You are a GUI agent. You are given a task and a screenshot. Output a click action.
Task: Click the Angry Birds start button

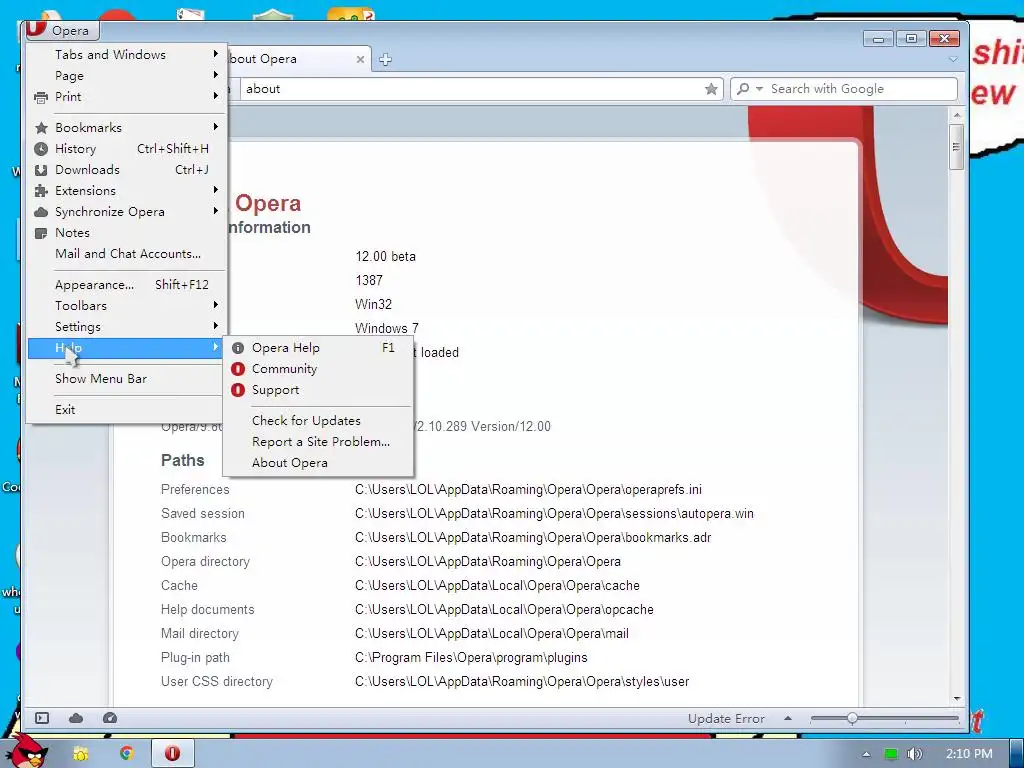click(27, 752)
